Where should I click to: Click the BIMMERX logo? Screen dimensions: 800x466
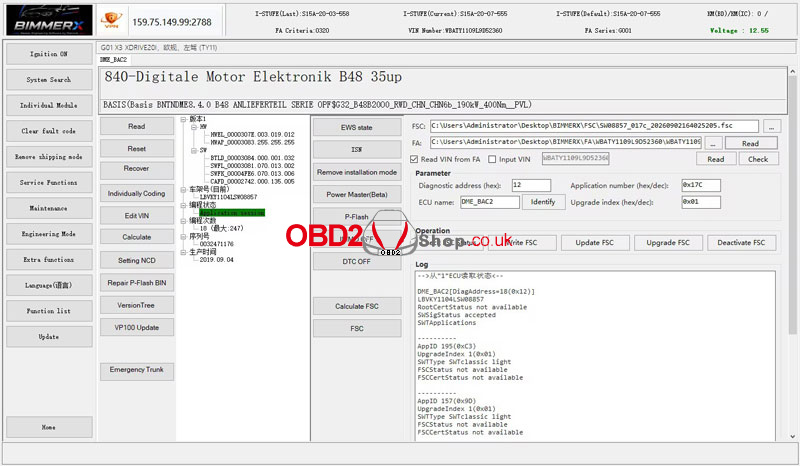[49, 20]
